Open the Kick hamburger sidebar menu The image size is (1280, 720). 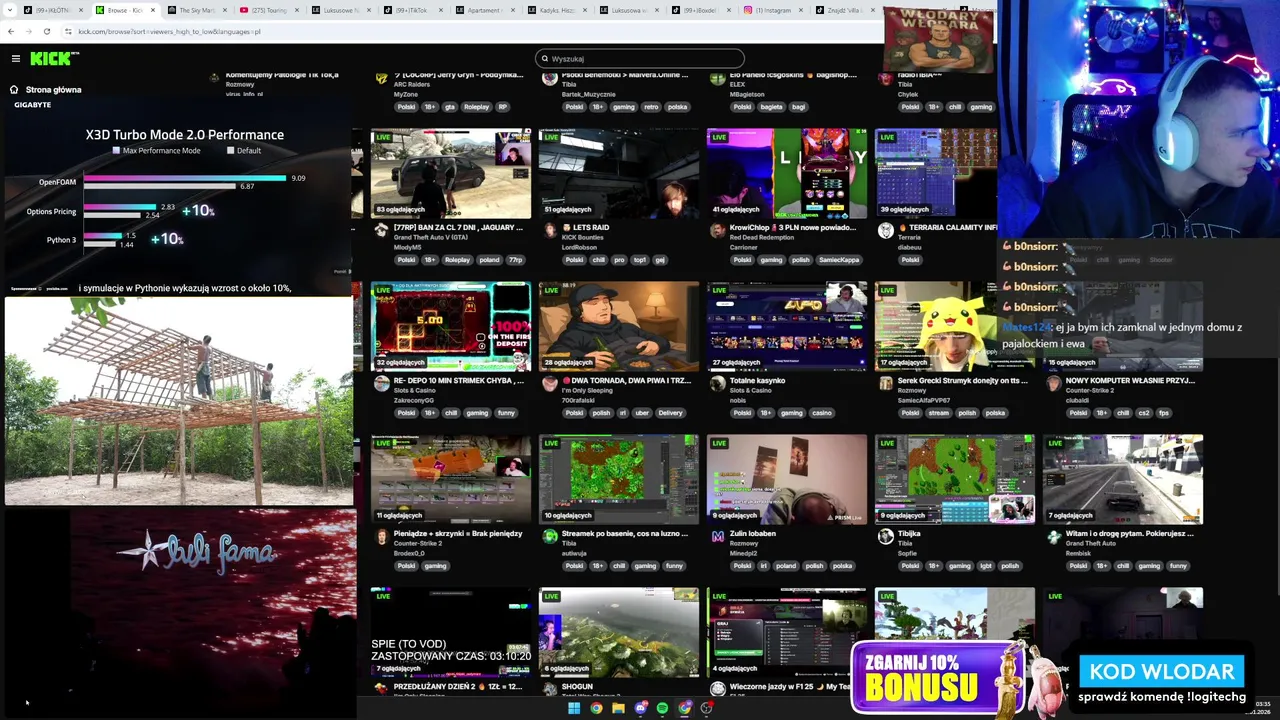pos(16,59)
